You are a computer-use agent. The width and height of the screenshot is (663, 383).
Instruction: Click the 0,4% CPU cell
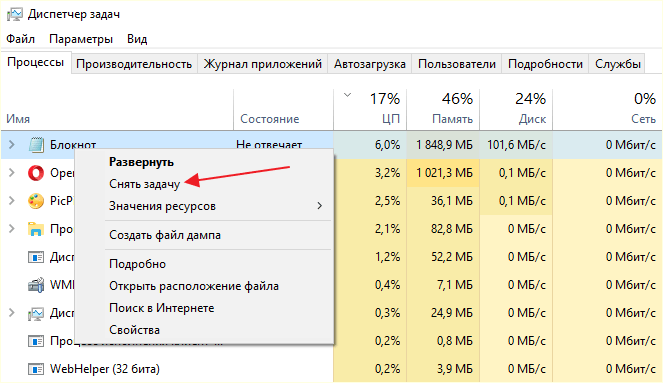pyautogui.click(x=370, y=285)
